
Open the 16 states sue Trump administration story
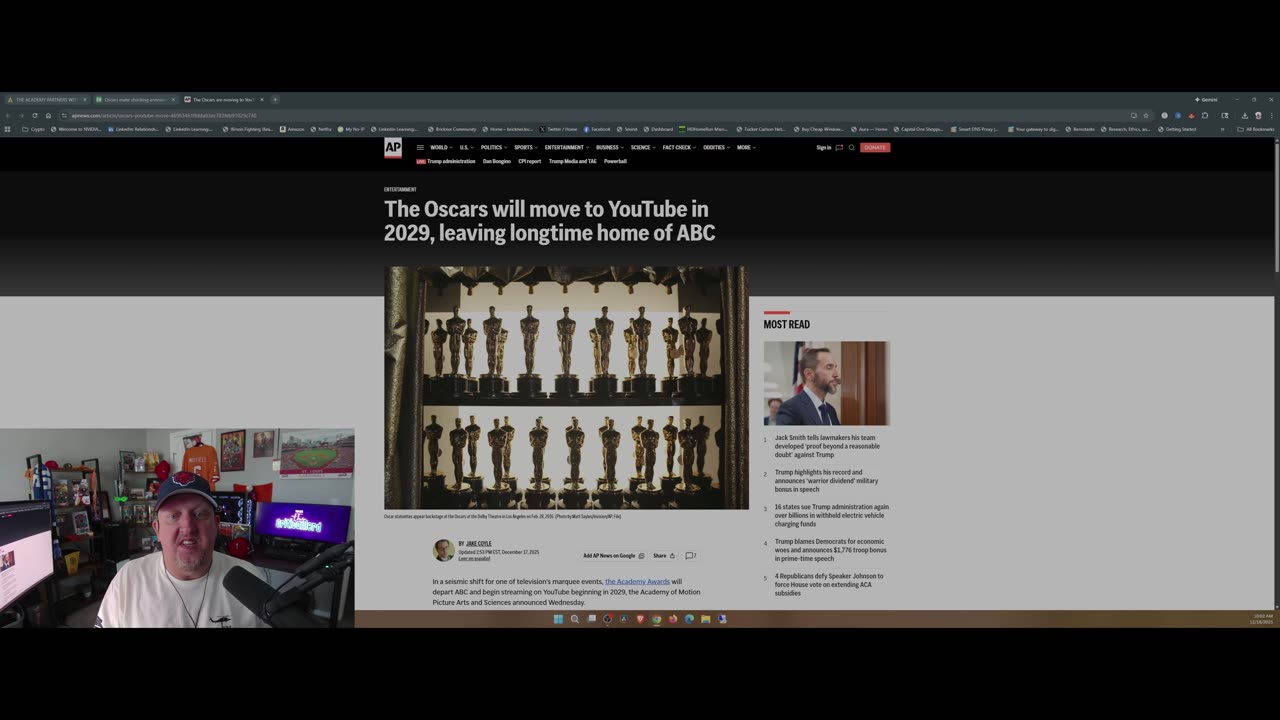[x=831, y=515]
